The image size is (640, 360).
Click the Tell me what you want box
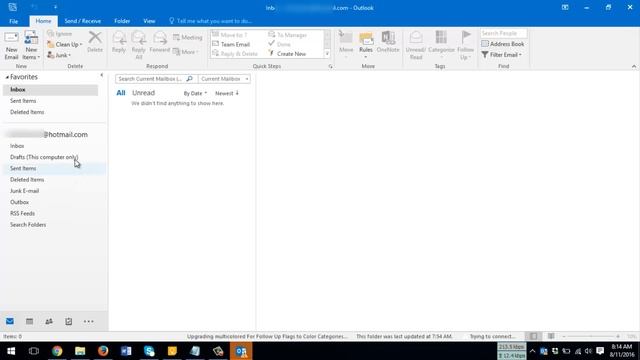(x=211, y=21)
